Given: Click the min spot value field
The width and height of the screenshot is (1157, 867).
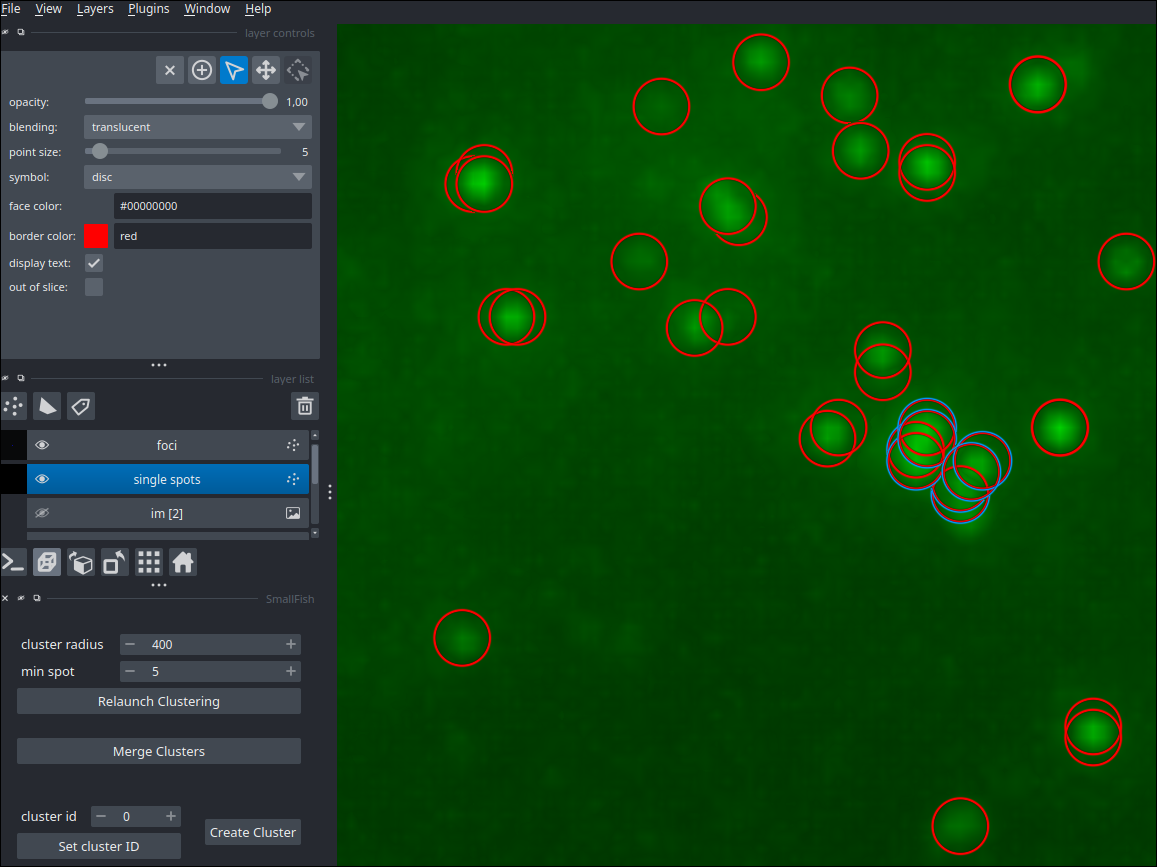Looking at the screenshot, I should pos(210,671).
